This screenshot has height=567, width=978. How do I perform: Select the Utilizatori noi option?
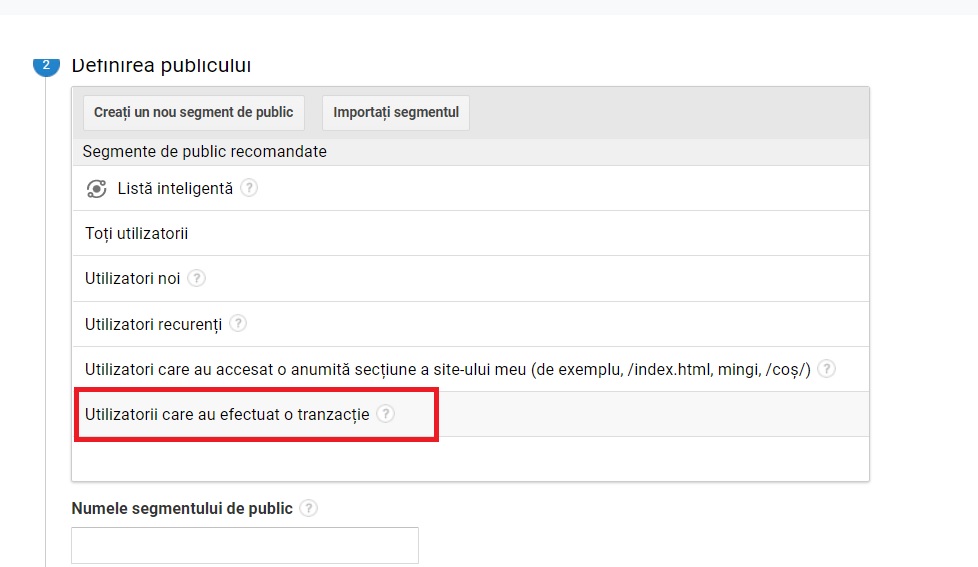[x=471, y=279]
